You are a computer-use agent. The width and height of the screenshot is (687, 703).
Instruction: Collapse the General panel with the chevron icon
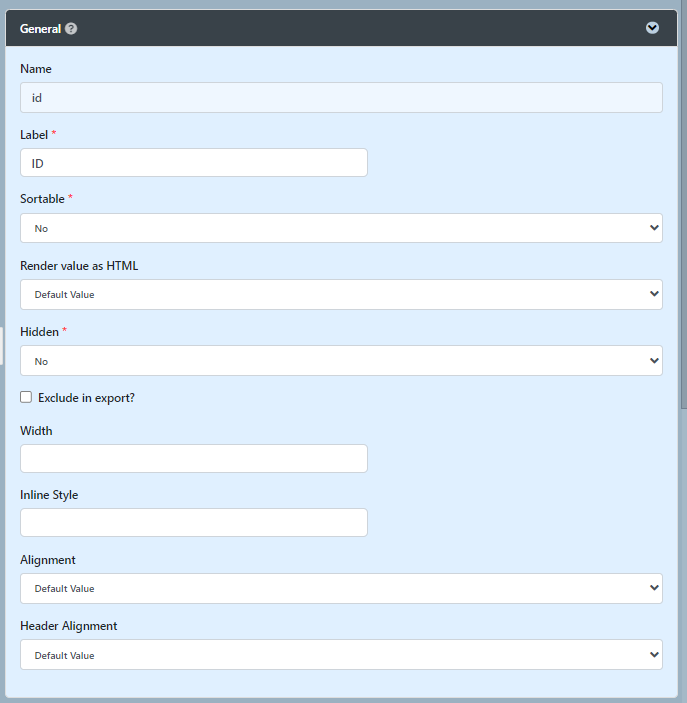pos(652,28)
